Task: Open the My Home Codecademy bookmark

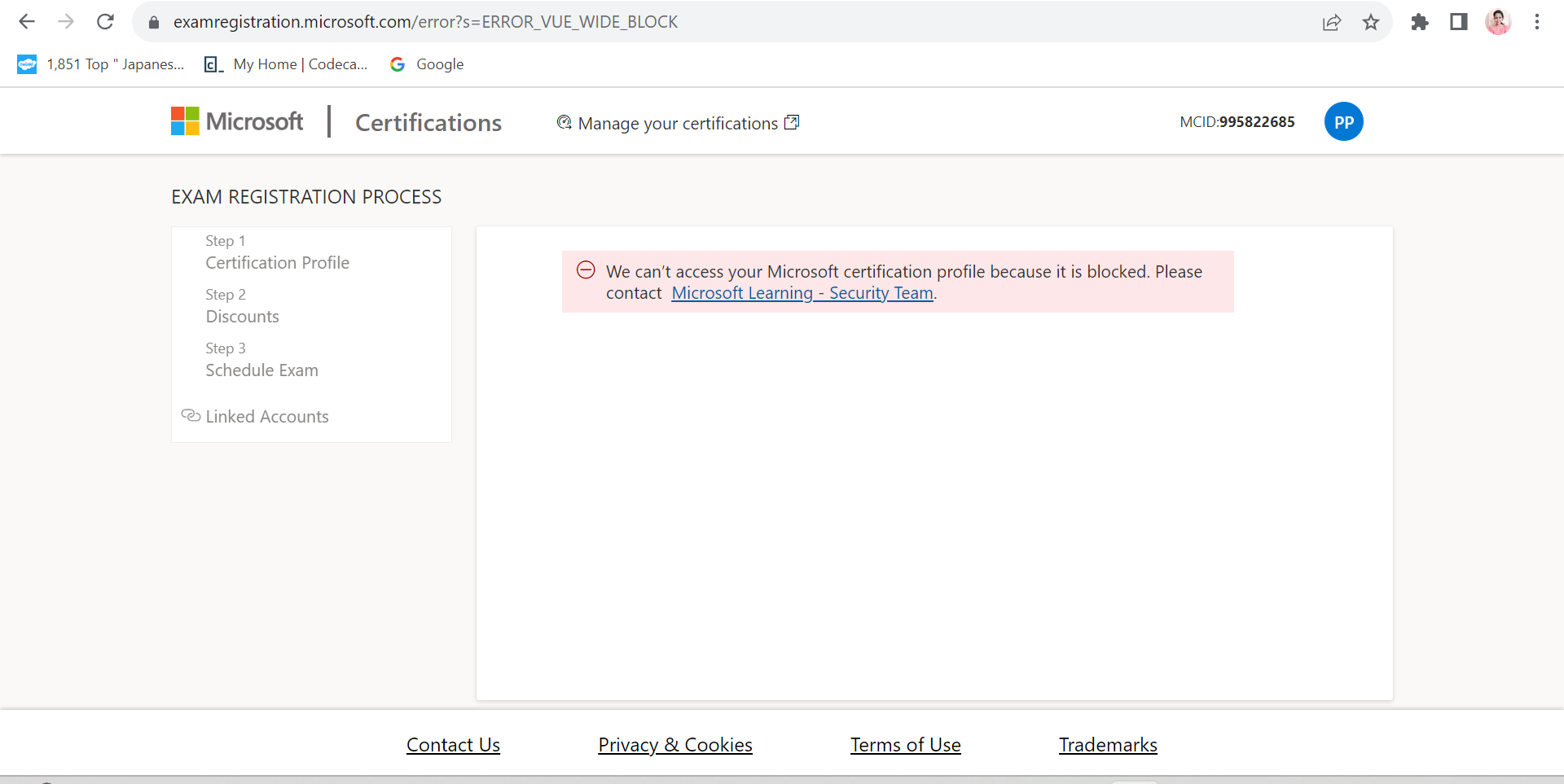Action: coord(286,64)
